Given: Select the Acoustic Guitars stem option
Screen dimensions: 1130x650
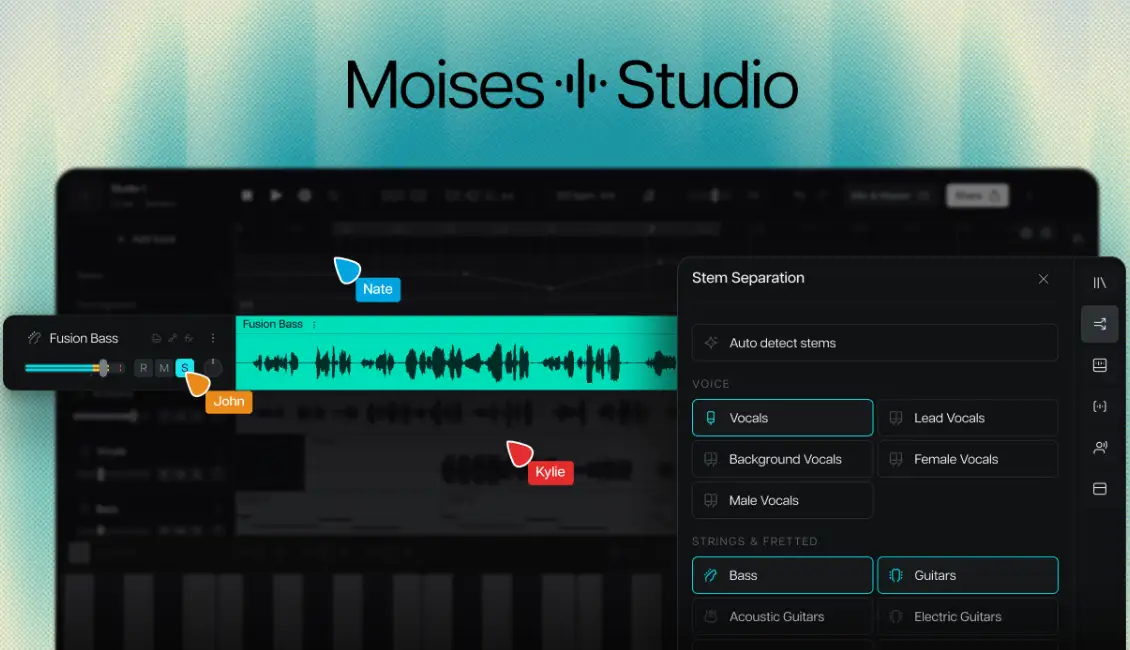Looking at the screenshot, I should pyautogui.click(x=782, y=617).
